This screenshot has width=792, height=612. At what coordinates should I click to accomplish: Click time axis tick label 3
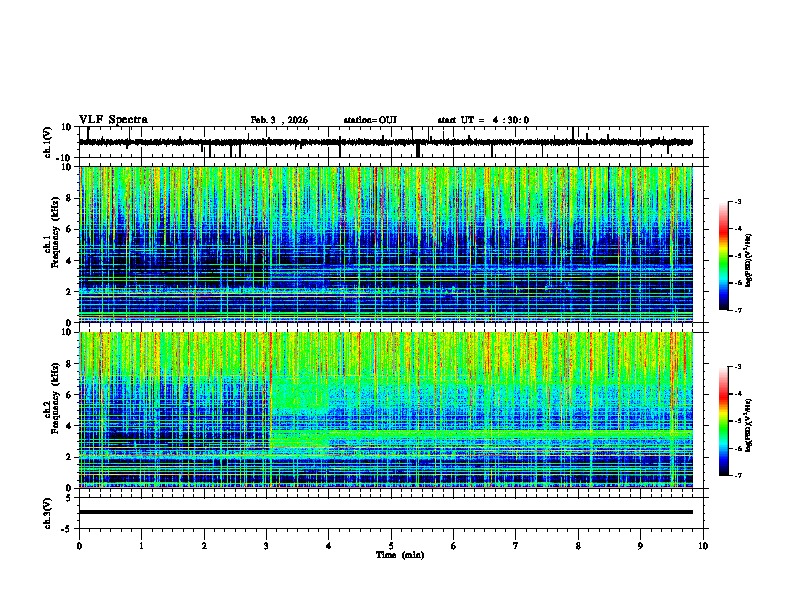(x=266, y=546)
